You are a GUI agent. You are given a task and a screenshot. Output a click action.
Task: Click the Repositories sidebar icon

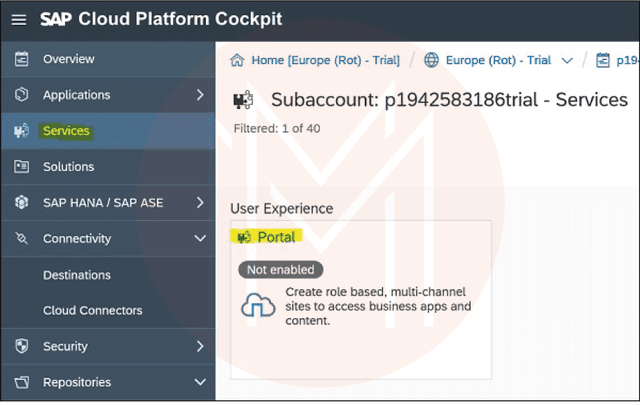pos(21,382)
